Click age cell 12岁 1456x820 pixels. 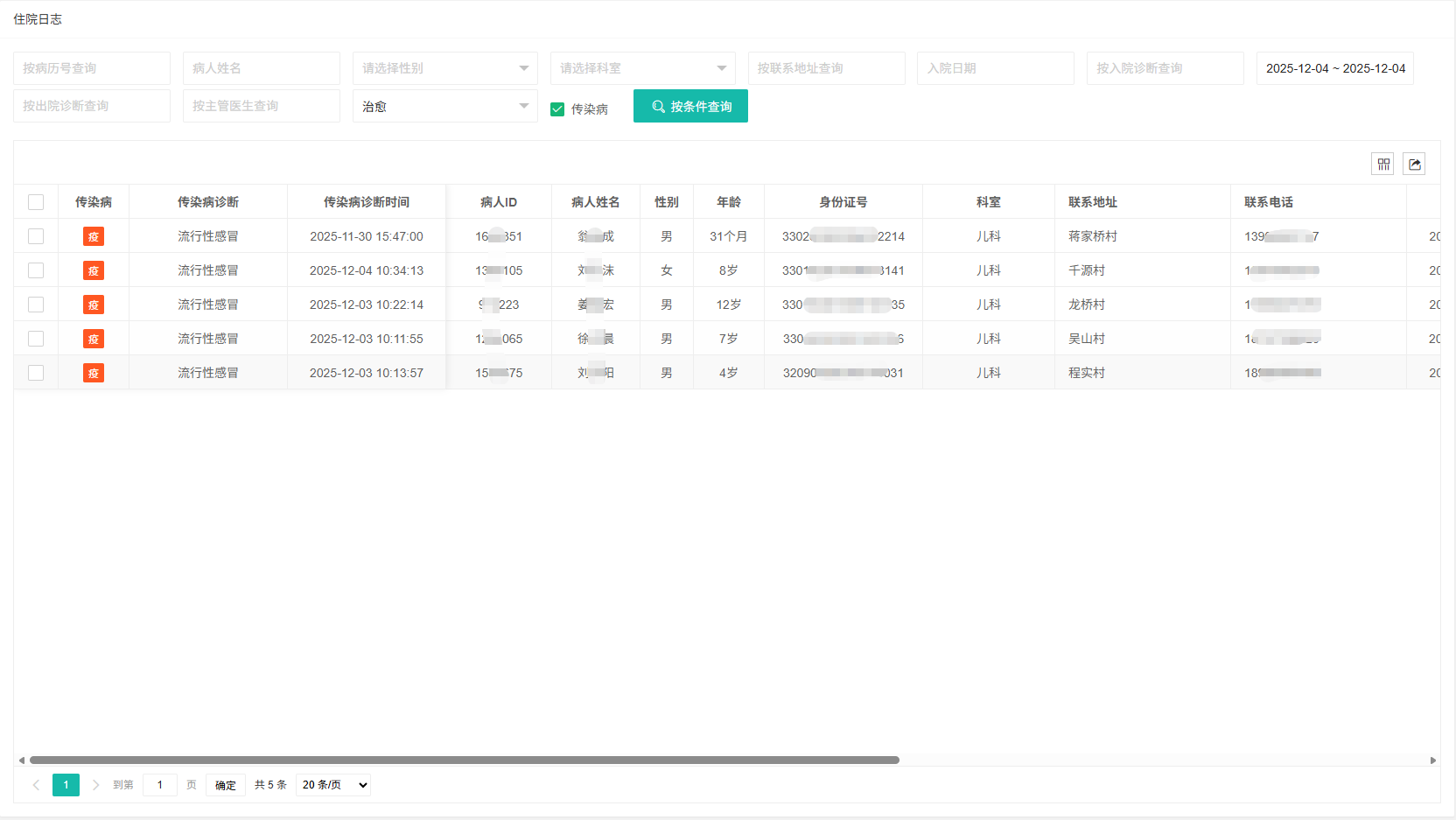pos(729,305)
